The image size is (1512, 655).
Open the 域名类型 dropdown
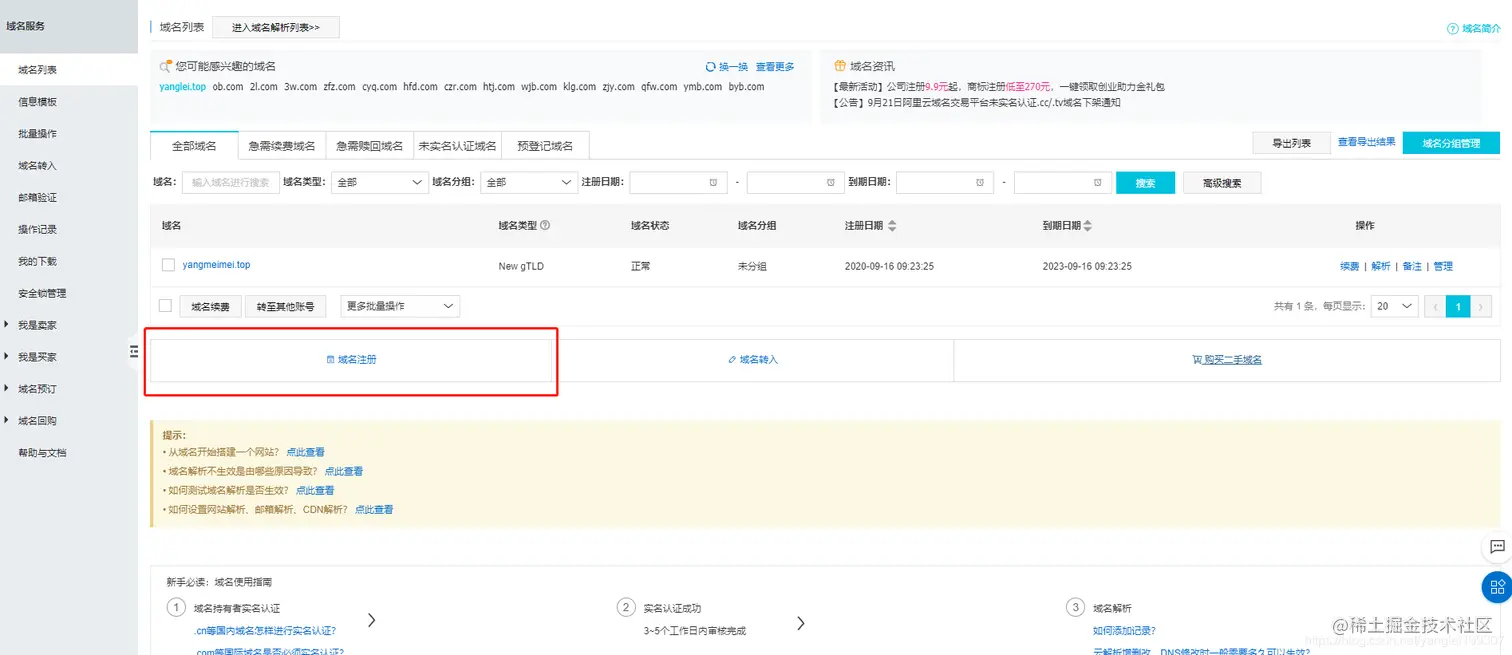[x=379, y=182]
